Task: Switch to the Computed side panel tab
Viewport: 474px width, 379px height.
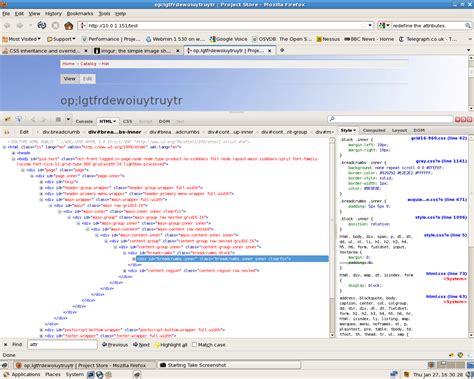Action: pyautogui.click(x=374, y=130)
